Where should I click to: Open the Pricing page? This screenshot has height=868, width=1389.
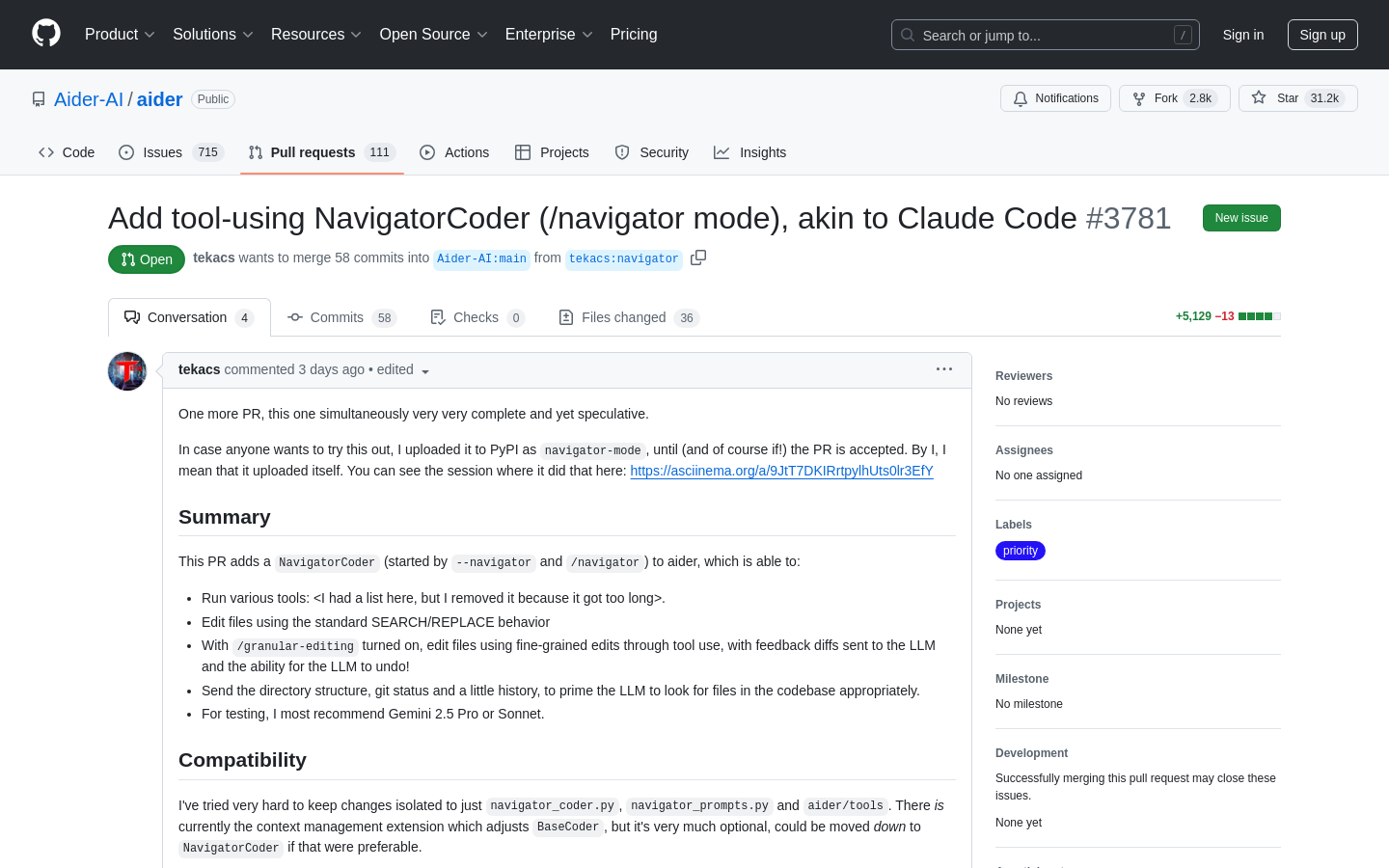click(x=634, y=35)
